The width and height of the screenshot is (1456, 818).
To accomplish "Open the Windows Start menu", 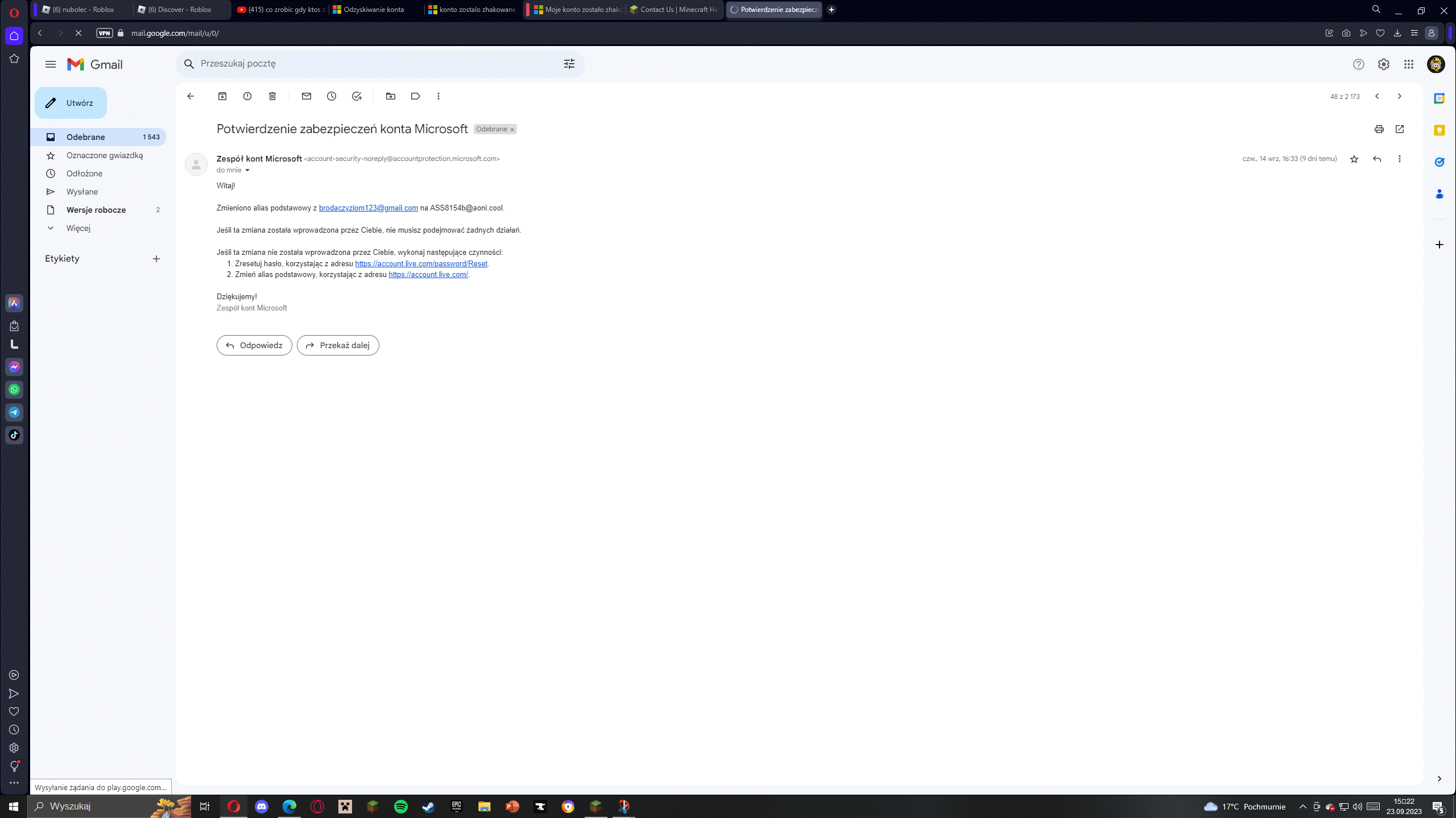I will [14, 806].
